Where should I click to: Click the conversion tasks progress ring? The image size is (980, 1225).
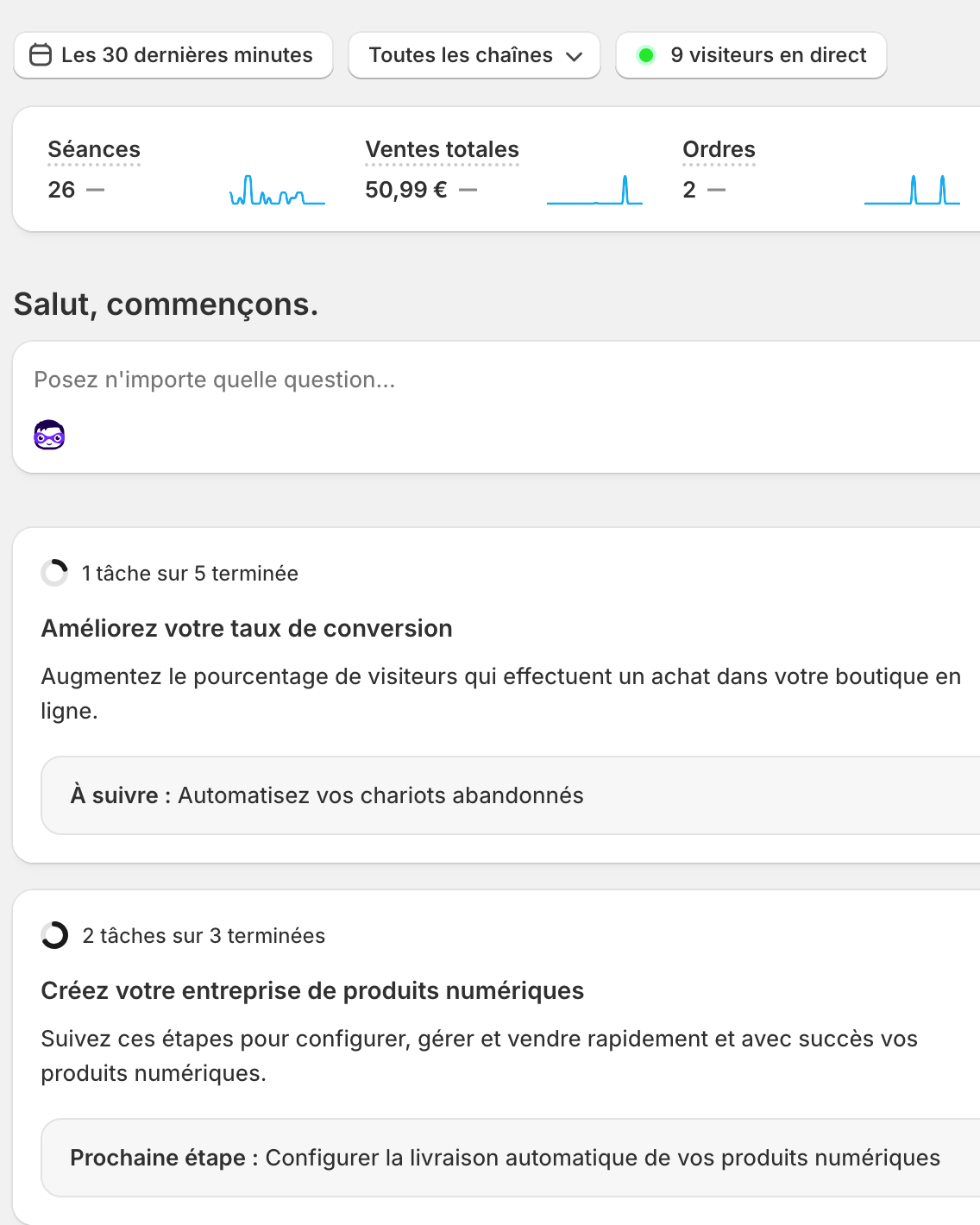tap(54, 573)
